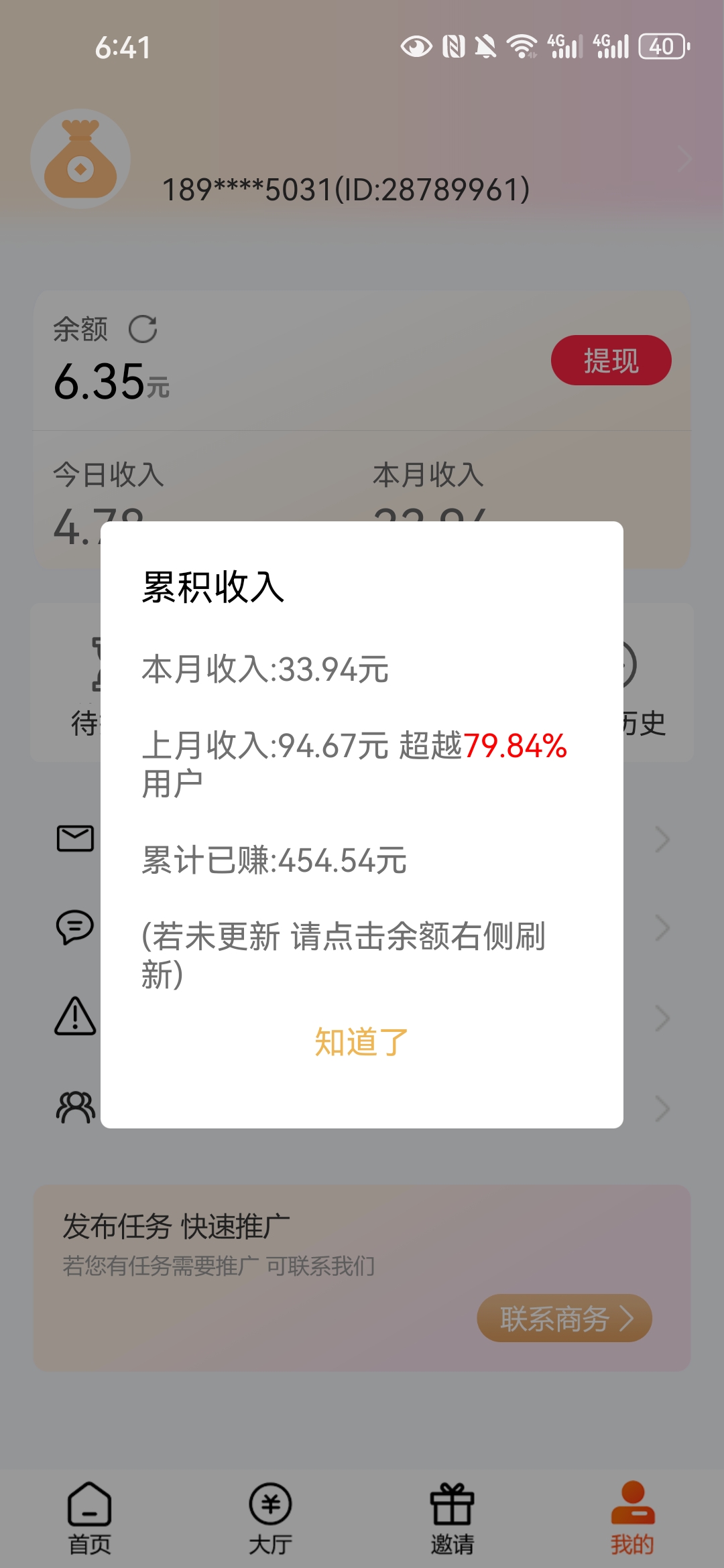
Task: Refresh balance with the circular arrow icon
Action: point(143,329)
